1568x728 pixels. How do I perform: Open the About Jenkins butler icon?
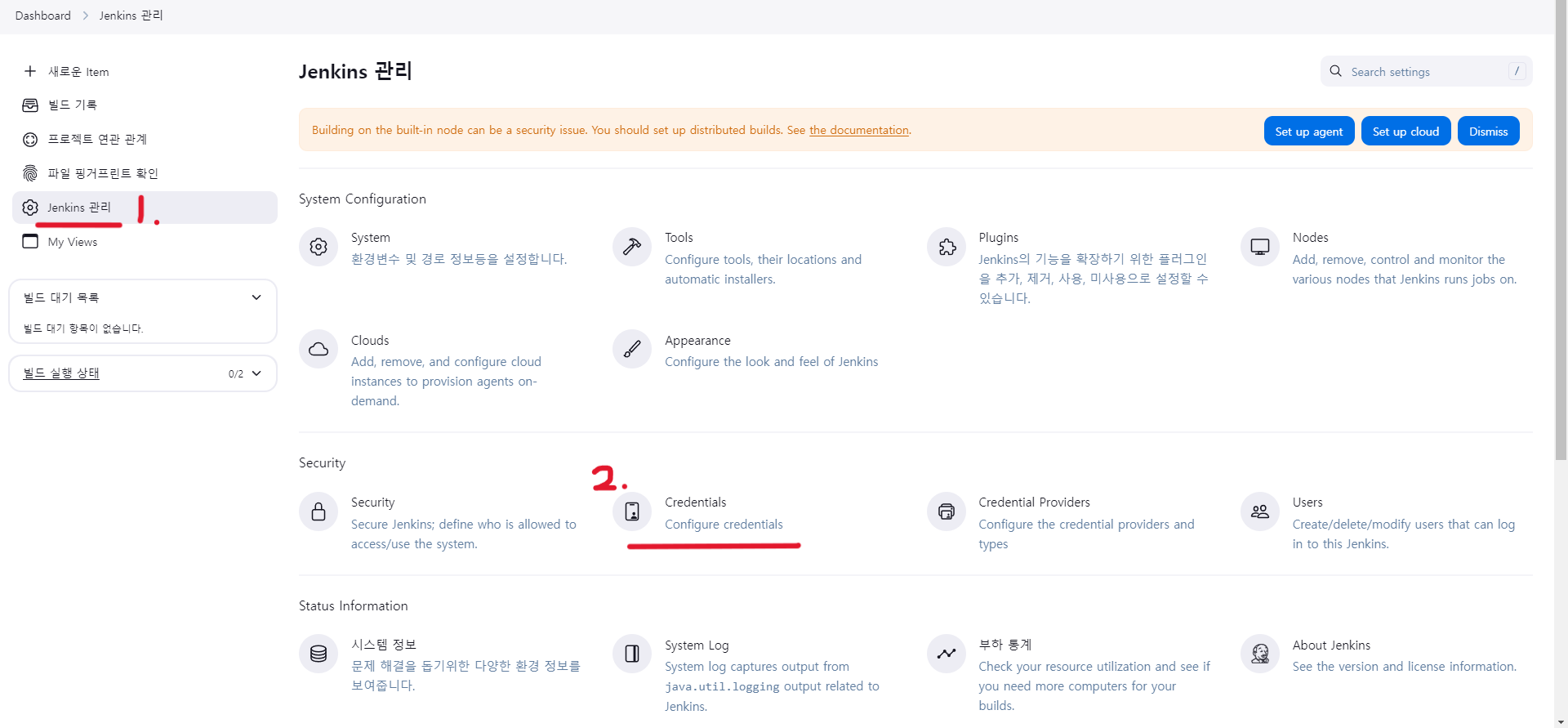pyautogui.click(x=1260, y=654)
